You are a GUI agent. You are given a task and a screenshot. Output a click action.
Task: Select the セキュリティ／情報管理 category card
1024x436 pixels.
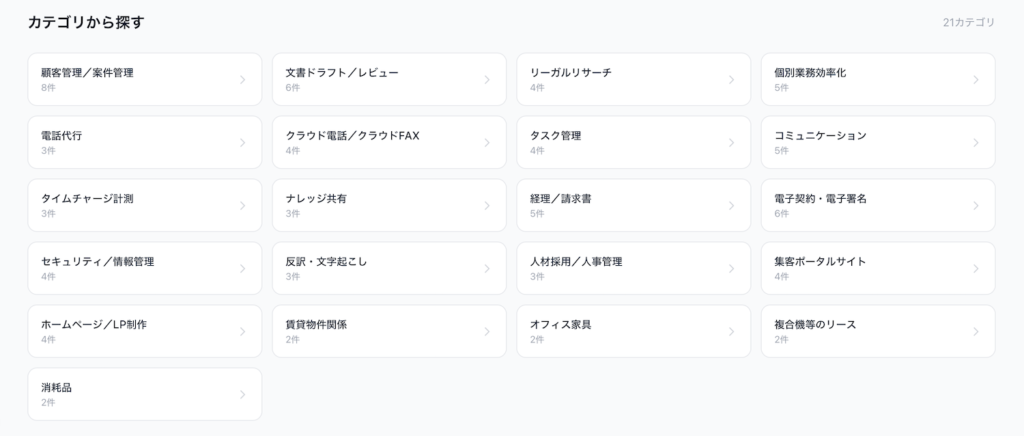point(144,269)
